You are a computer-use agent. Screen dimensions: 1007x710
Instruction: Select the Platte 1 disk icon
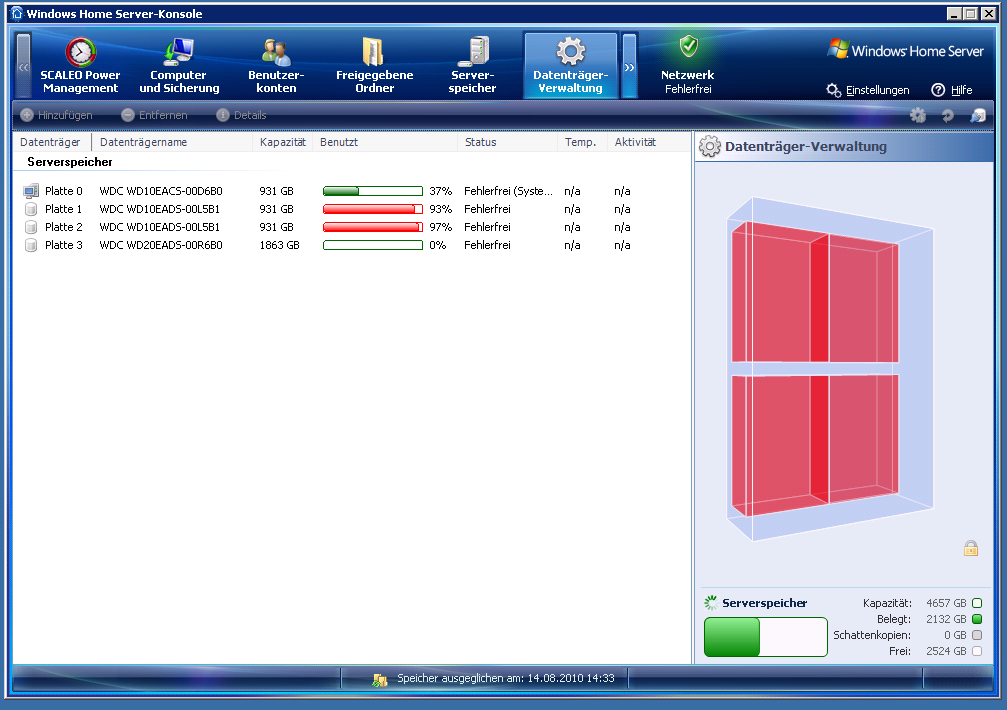point(31,209)
